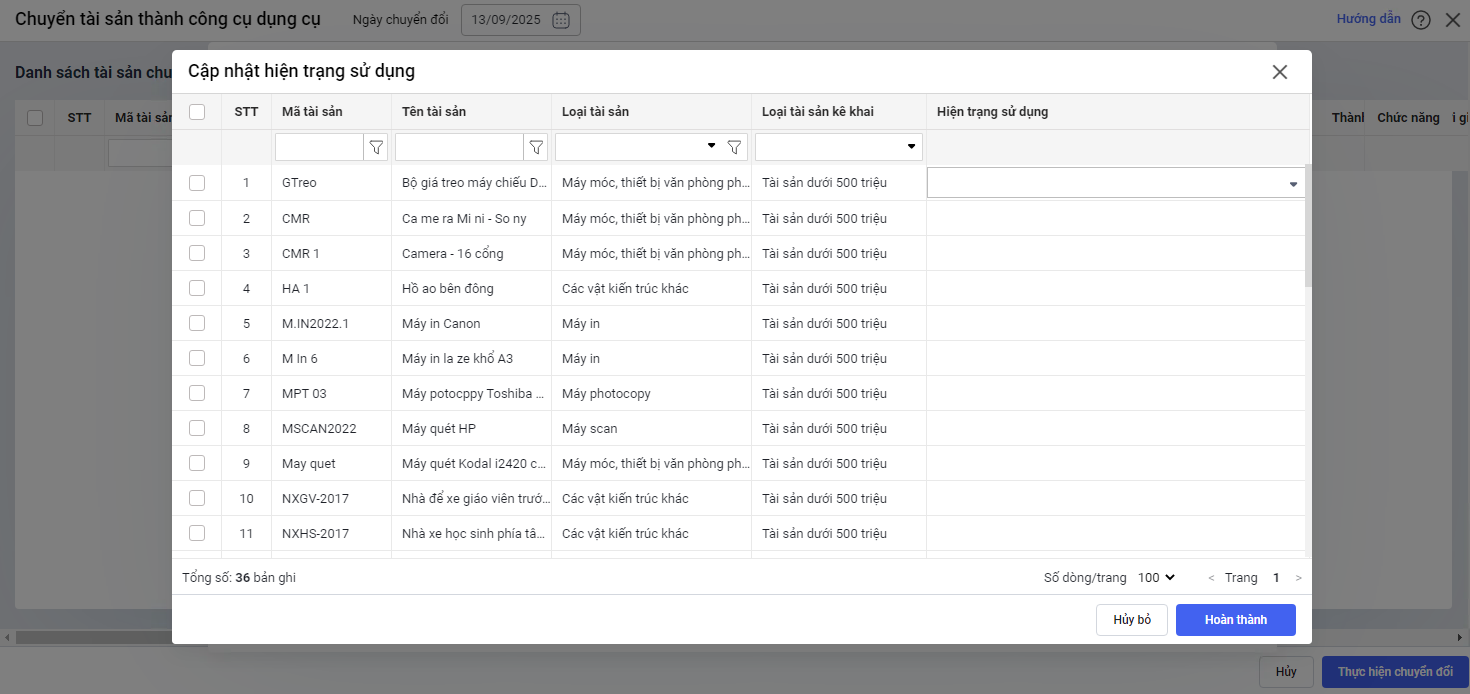Screen dimensions: 1470x694
Task: Go to previous page arrow in pagination
Action: [x=1212, y=578]
